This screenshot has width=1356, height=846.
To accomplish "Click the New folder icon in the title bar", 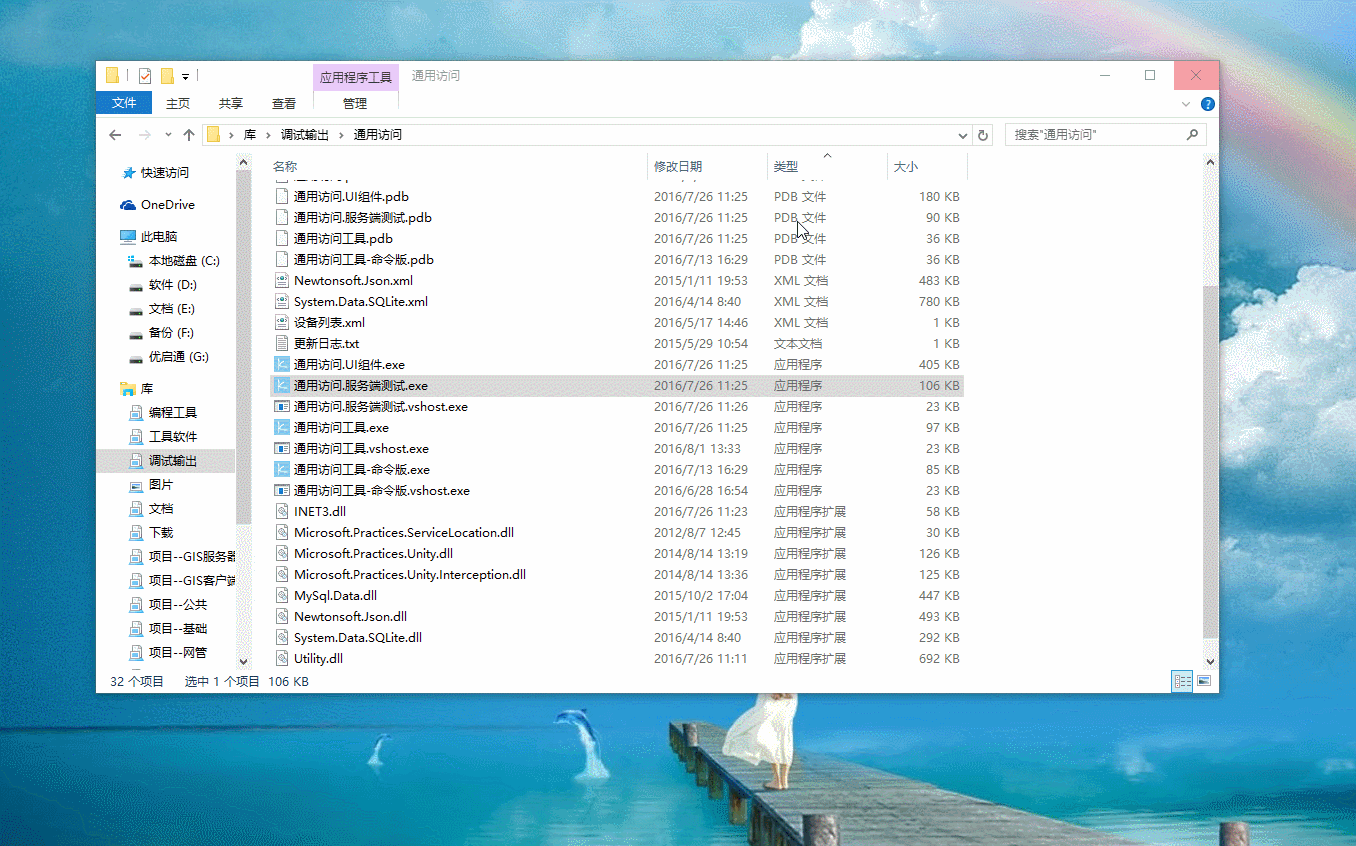I will coord(167,75).
